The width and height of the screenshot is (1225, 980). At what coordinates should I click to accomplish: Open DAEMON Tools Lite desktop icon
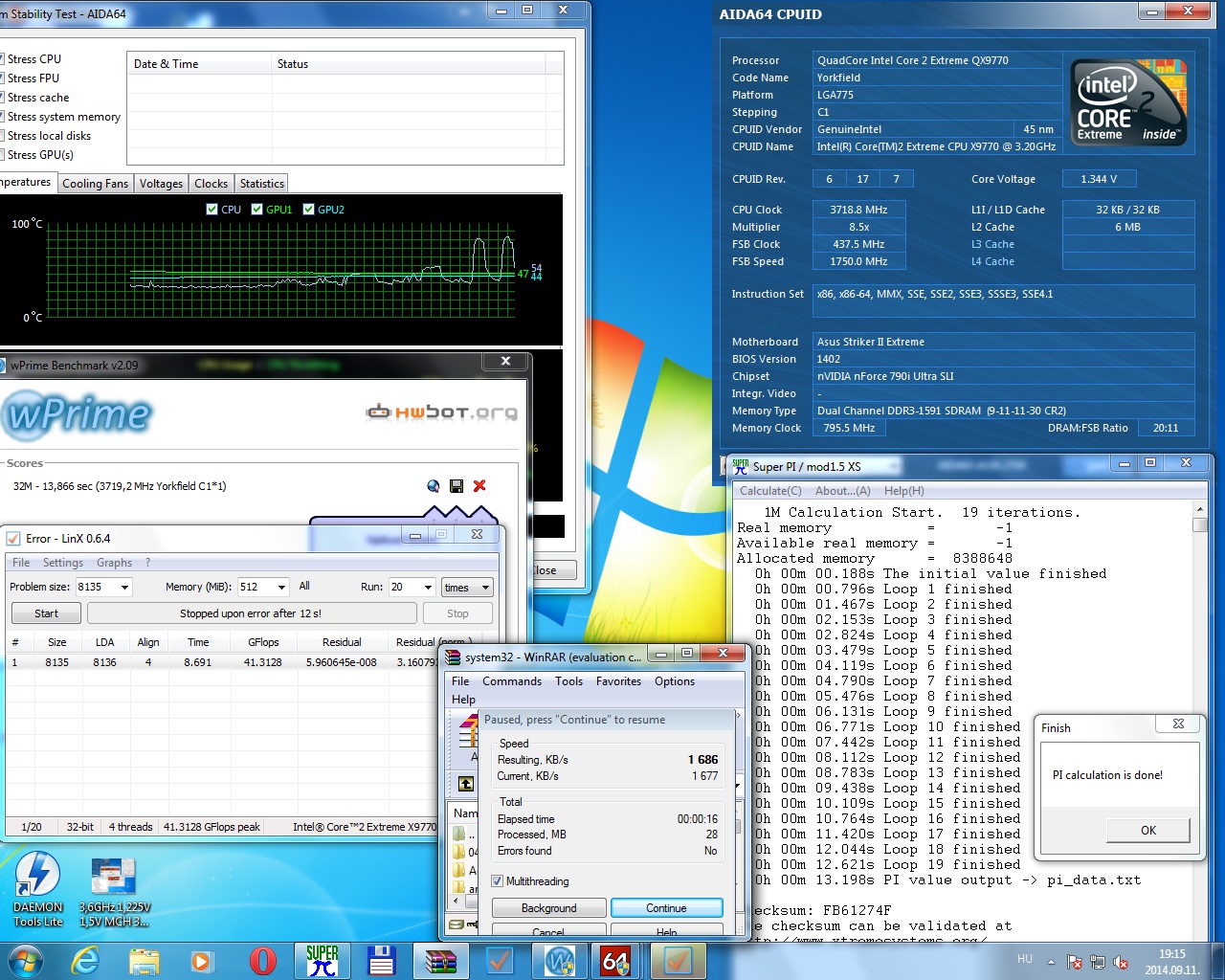[x=37, y=889]
